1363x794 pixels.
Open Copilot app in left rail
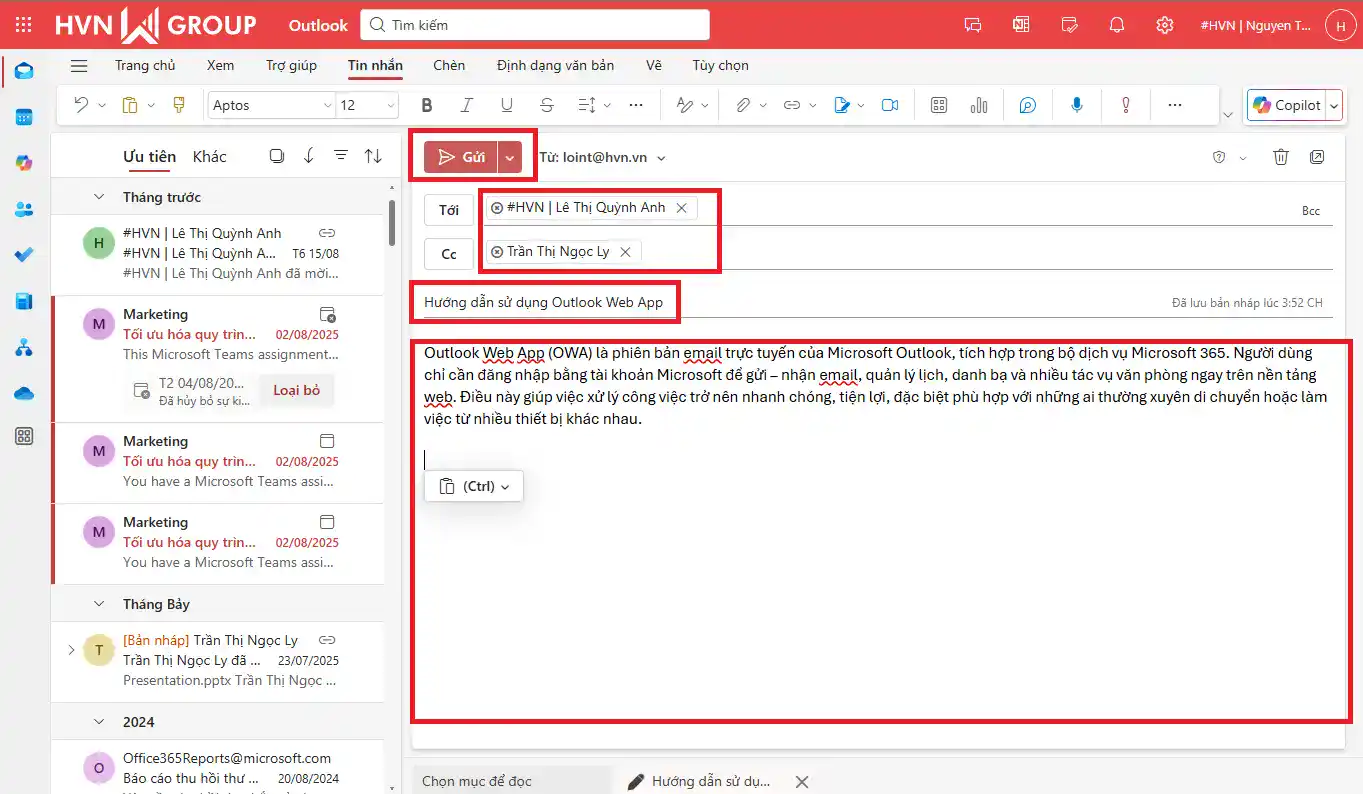[x=24, y=163]
